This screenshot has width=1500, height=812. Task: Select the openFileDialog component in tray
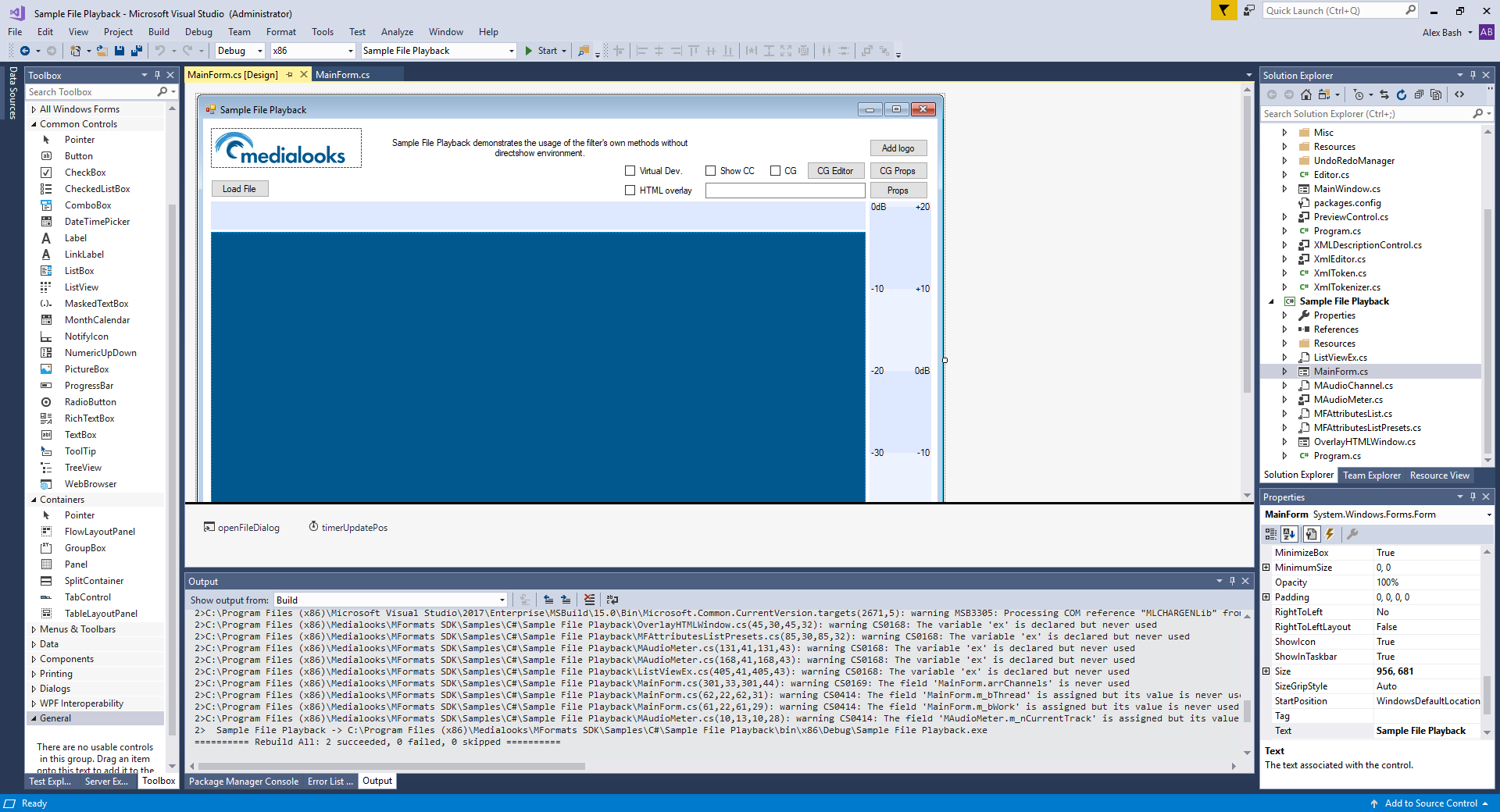241,528
